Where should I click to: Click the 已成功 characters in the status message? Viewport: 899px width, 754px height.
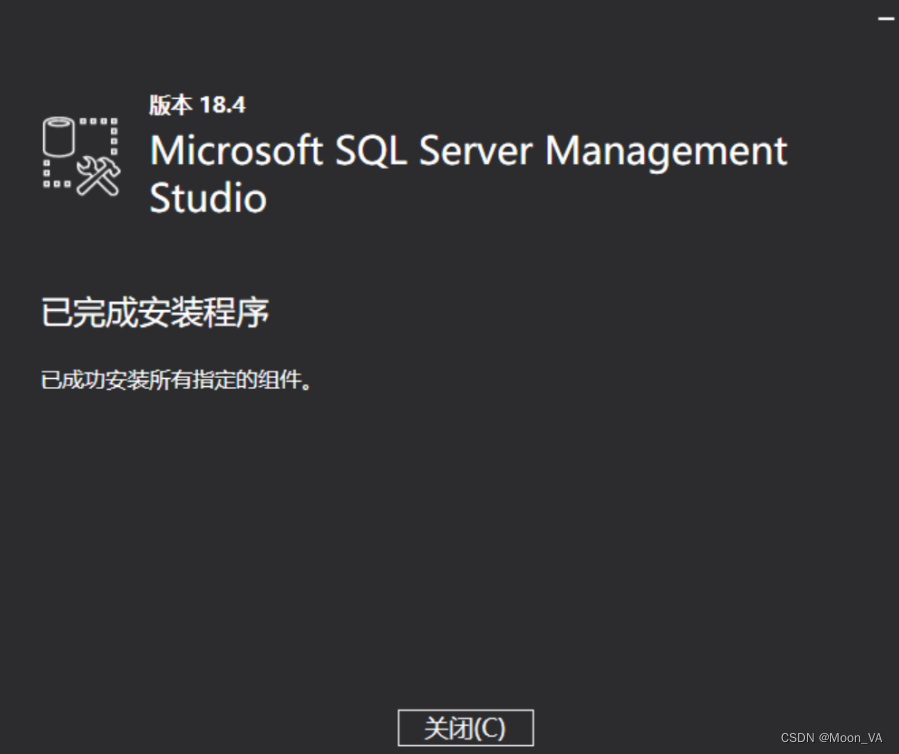click(x=73, y=380)
